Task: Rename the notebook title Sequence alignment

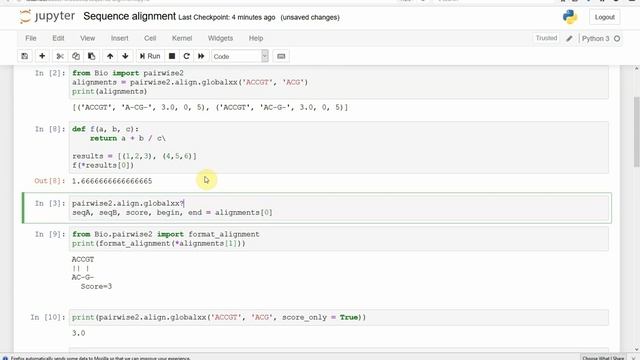Action: 129,16
